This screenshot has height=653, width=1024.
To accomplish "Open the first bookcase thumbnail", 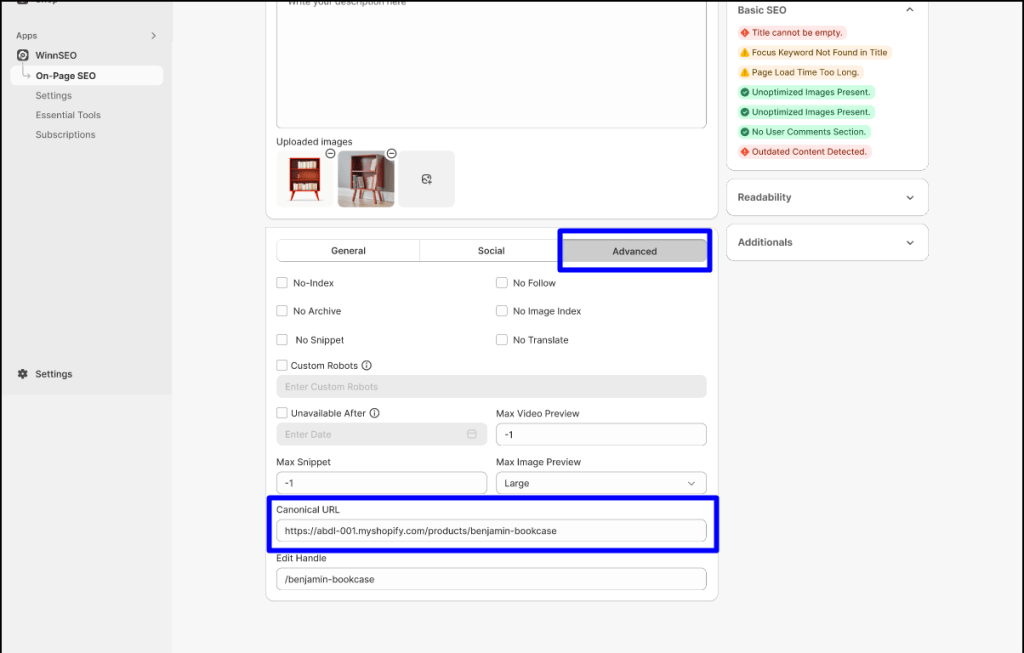I will coord(304,179).
